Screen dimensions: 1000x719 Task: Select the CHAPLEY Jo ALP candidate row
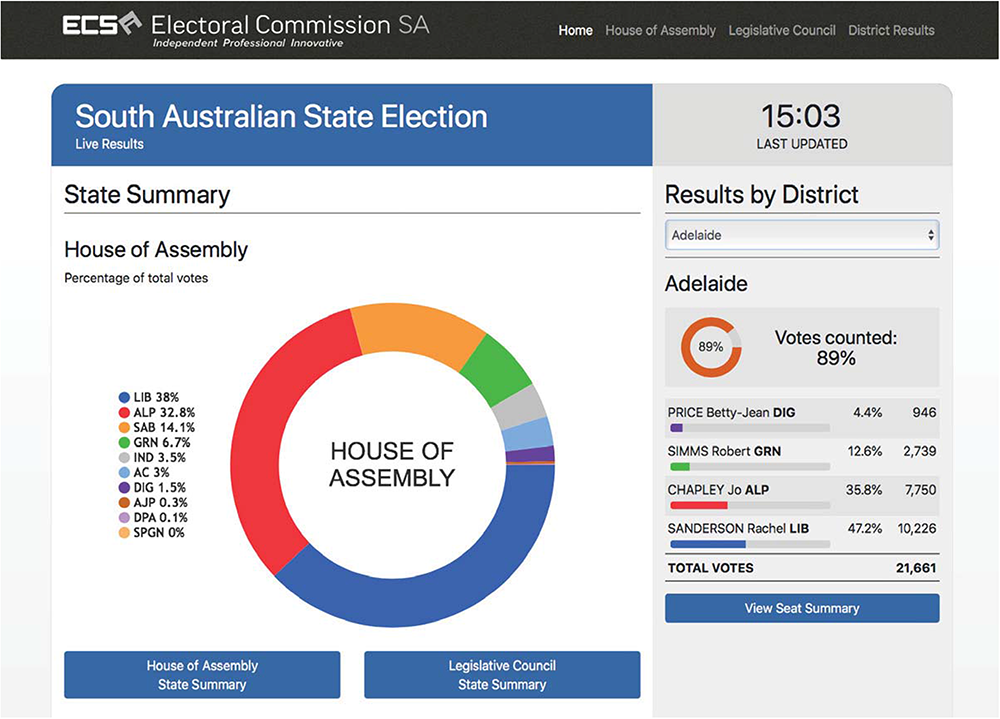[x=802, y=494]
